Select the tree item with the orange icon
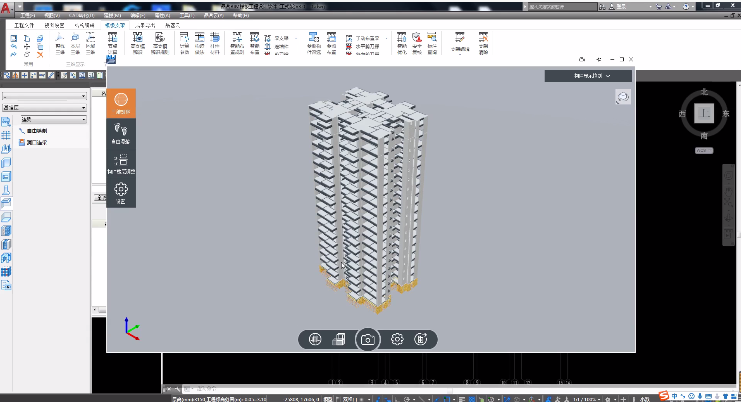Viewport: 741px width, 402px height. [33, 142]
